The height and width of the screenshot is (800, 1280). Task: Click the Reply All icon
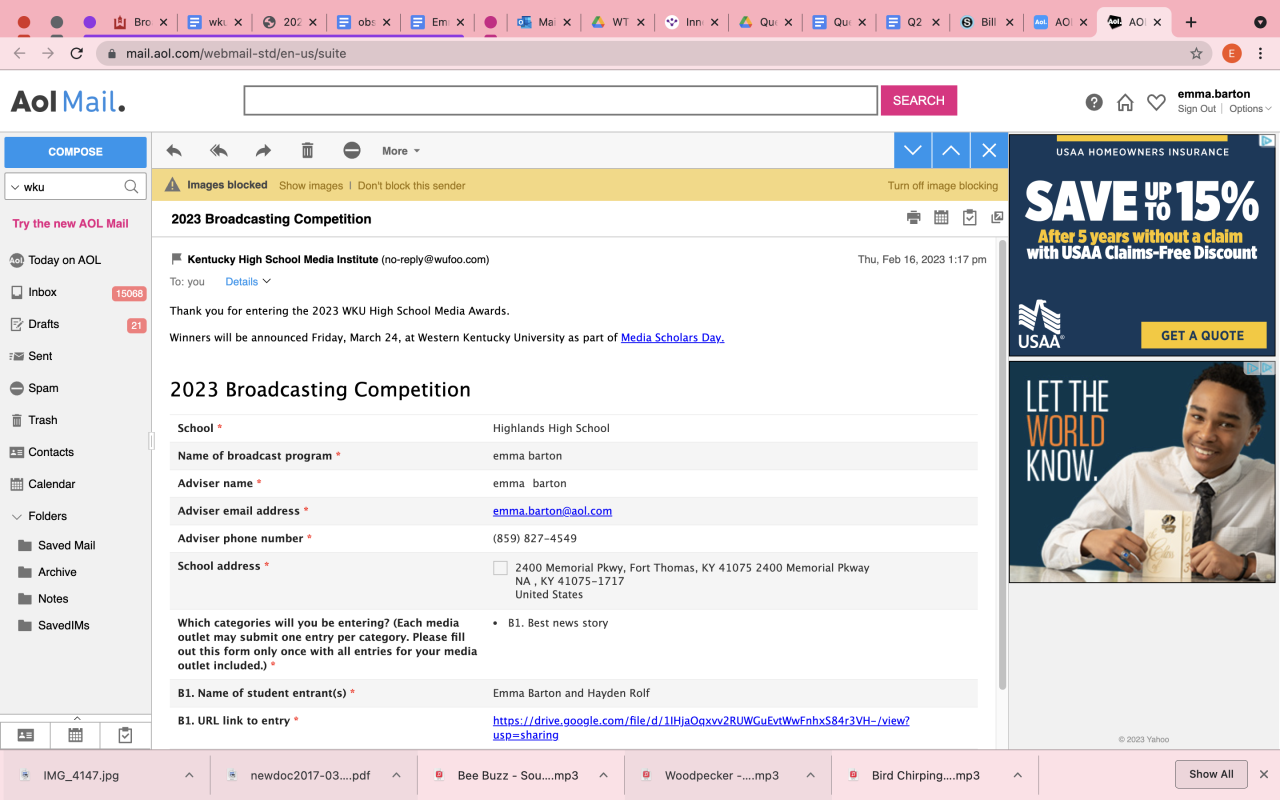coord(218,151)
